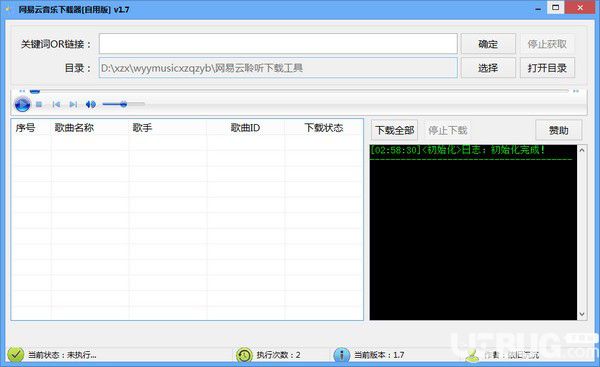Click the playback seek bar thumb
The height and width of the screenshot is (367, 600).
pyautogui.click(x=35, y=91)
